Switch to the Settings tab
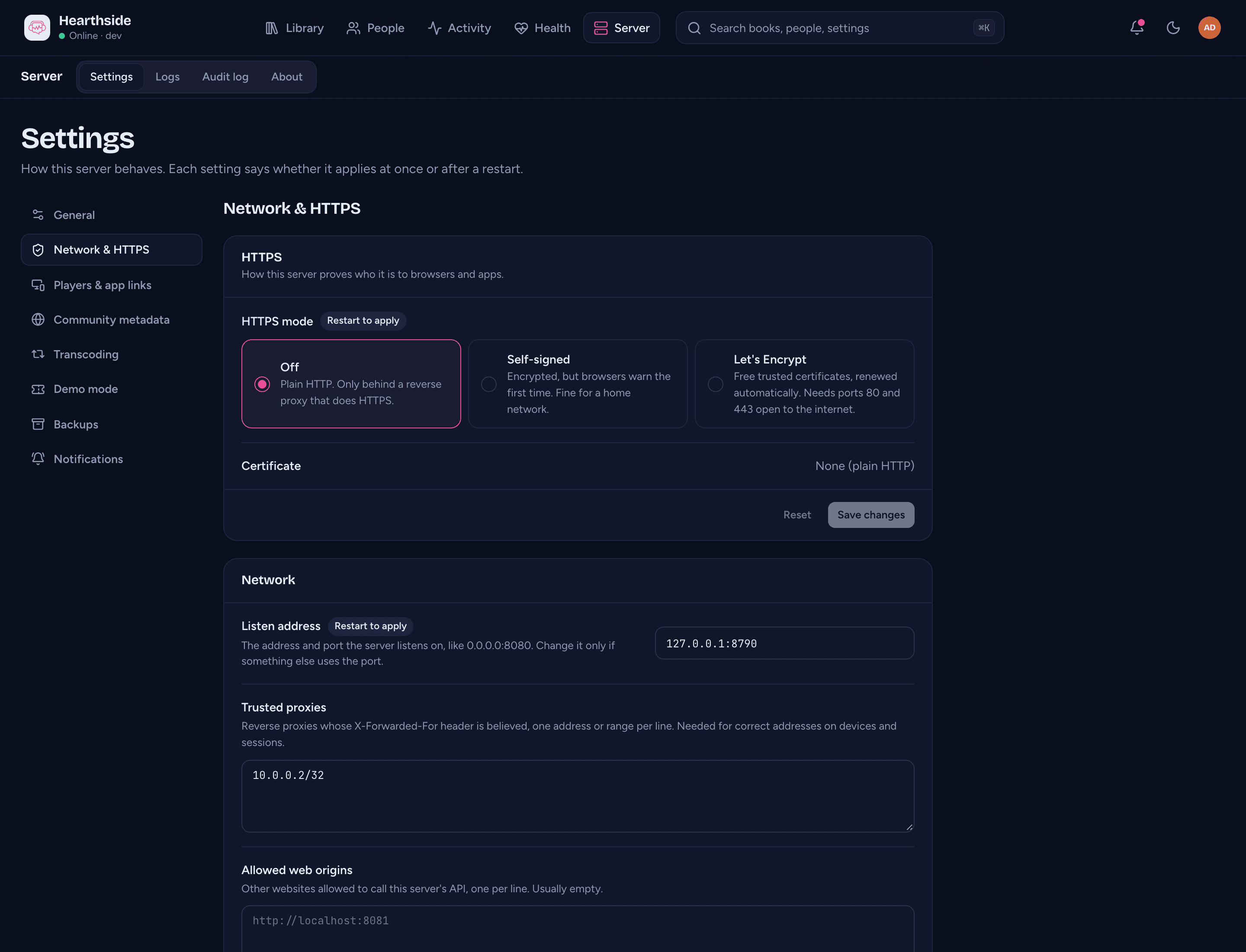The image size is (1246, 952). point(112,77)
